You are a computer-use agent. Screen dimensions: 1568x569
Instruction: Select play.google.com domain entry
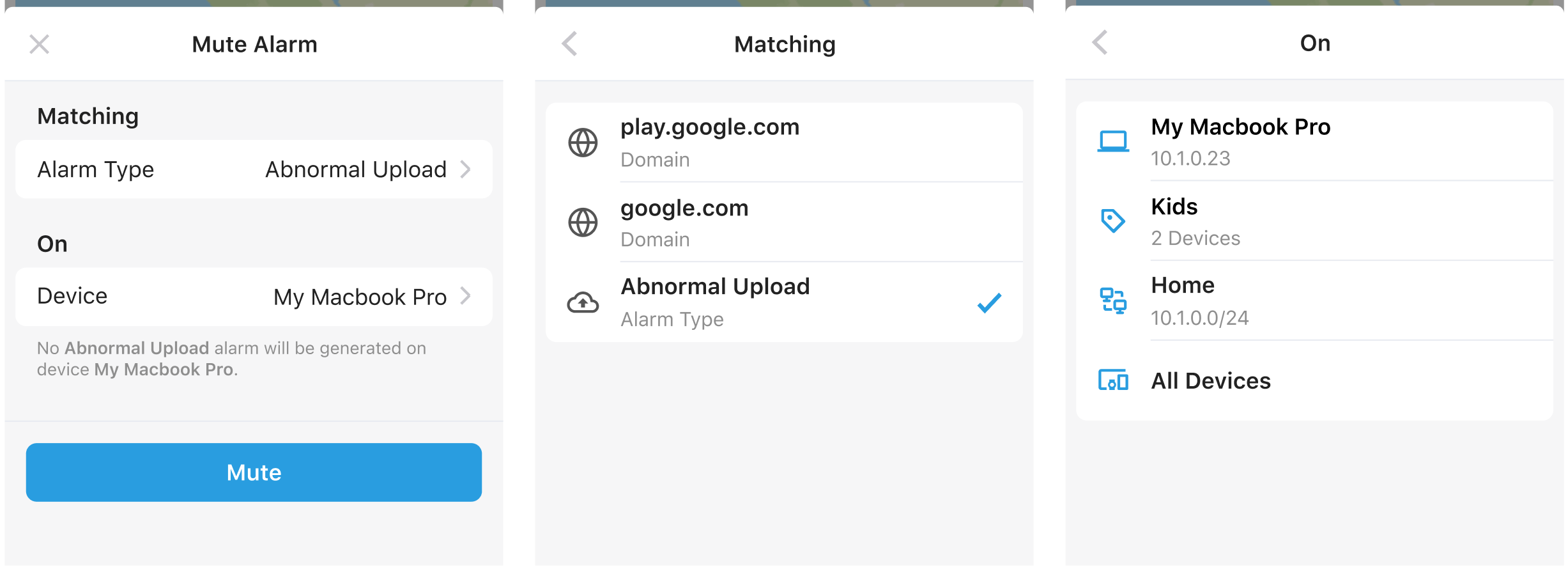[784, 143]
